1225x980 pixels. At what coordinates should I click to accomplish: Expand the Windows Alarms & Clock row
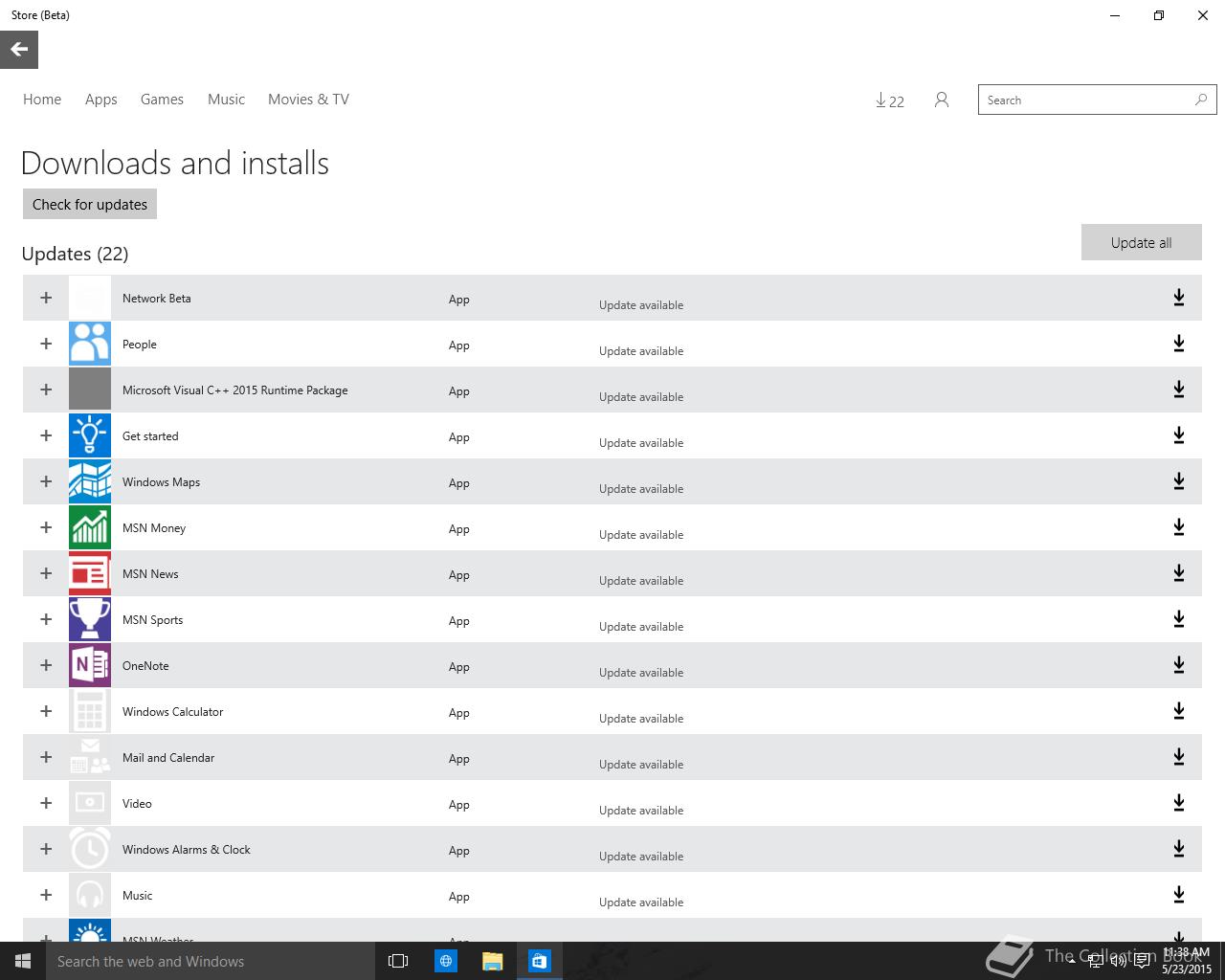tap(46, 849)
